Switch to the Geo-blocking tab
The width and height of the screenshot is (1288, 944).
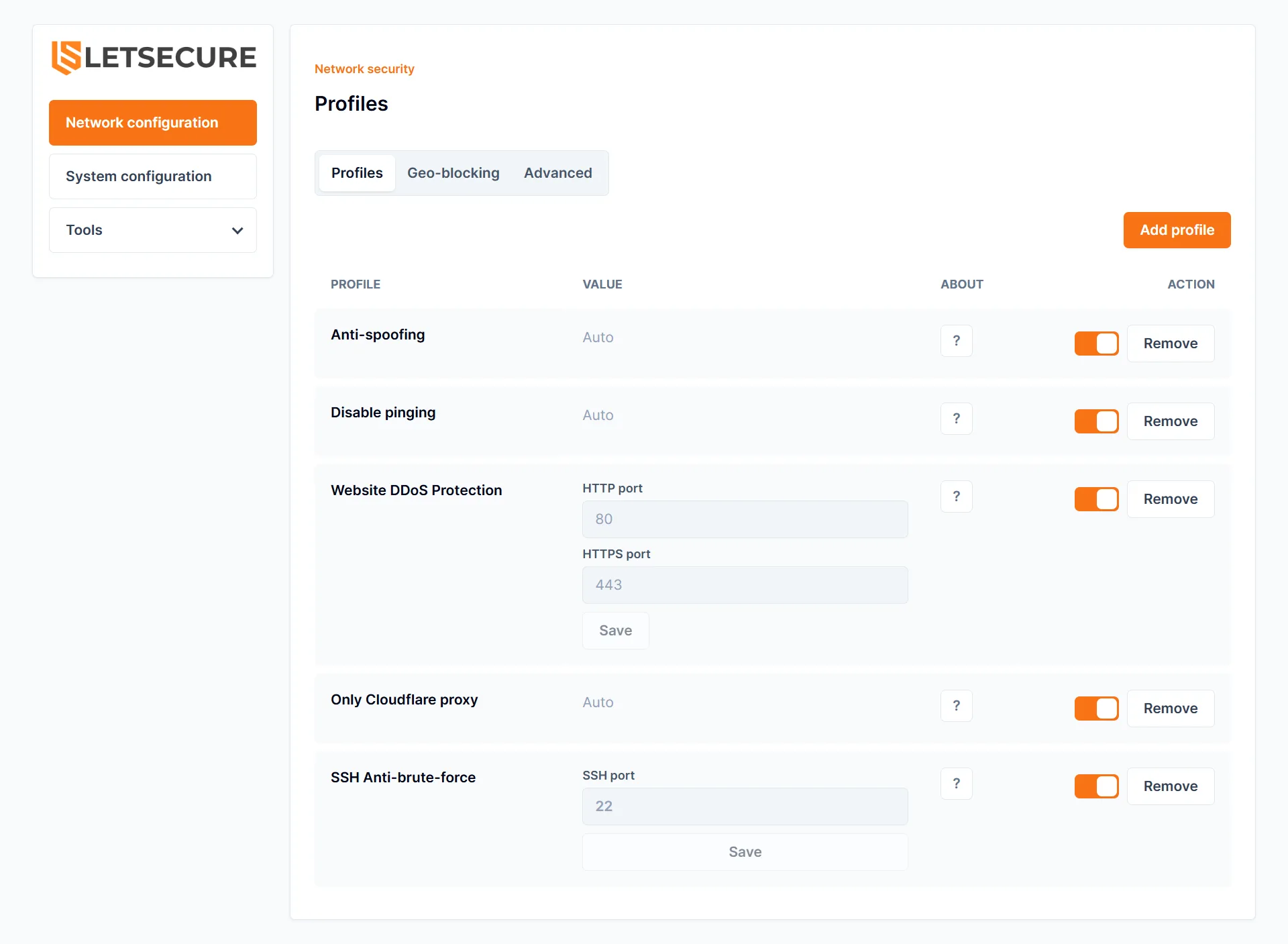click(x=453, y=173)
